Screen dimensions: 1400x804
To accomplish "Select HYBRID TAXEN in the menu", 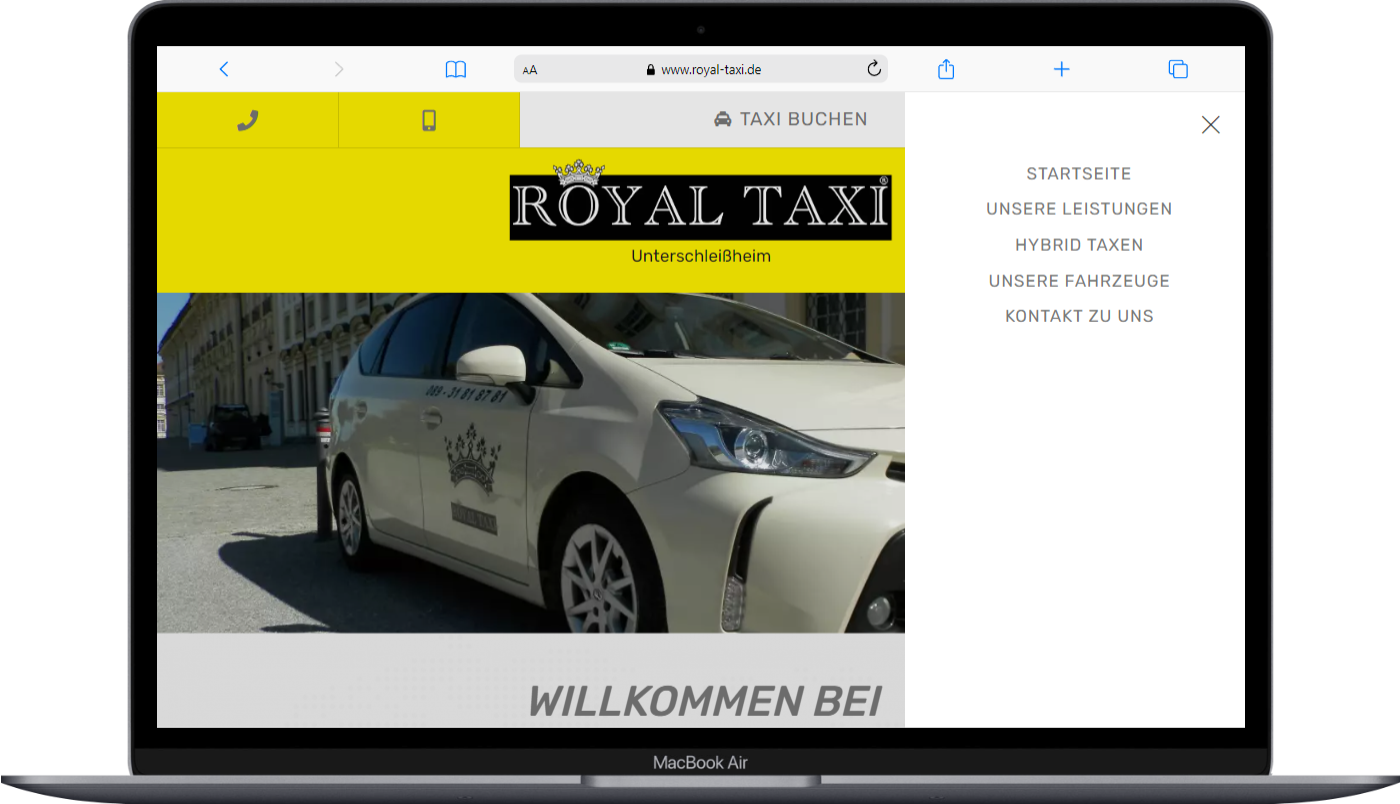I will [1079, 245].
